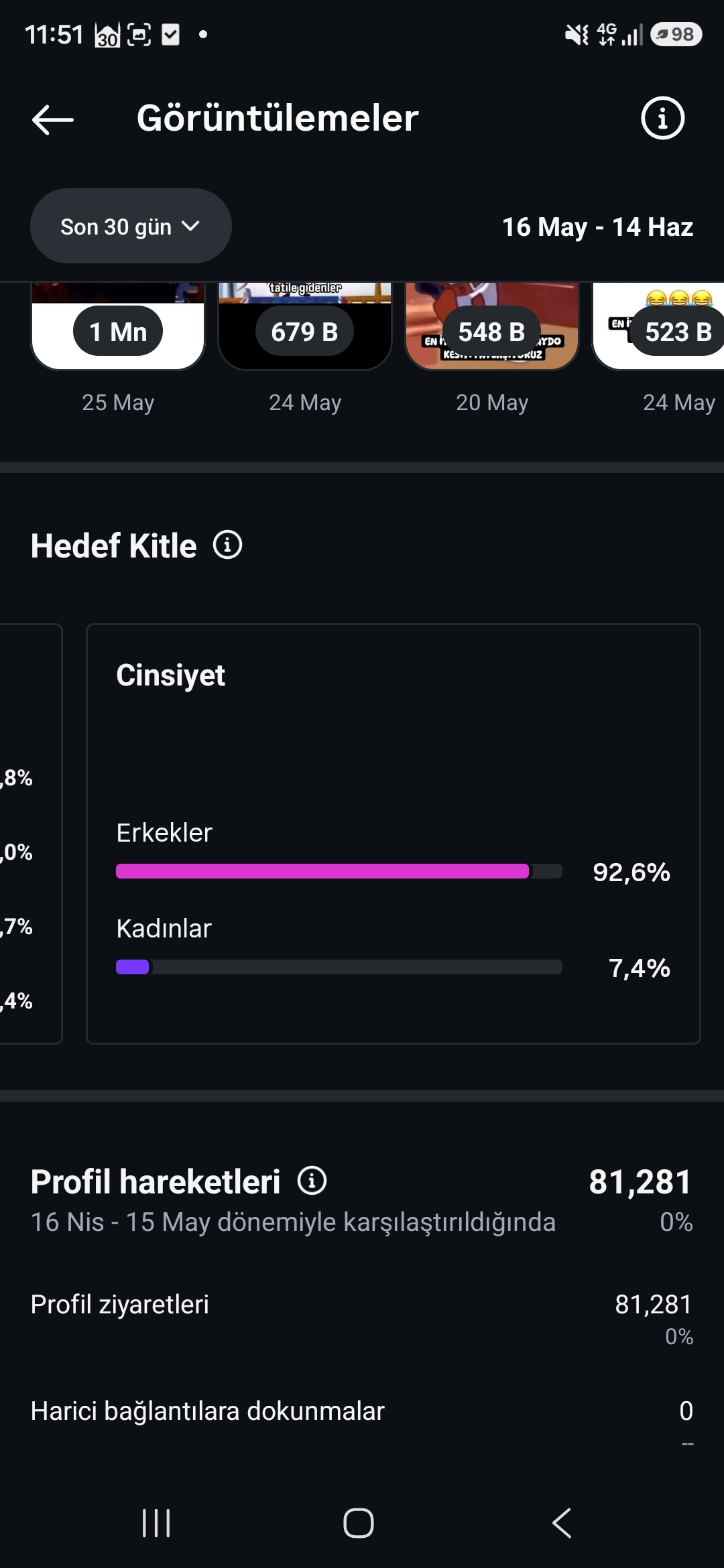724x1568 pixels.
Task: Tap the info icon beside Hedef Kitle
Action: pyautogui.click(x=228, y=545)
